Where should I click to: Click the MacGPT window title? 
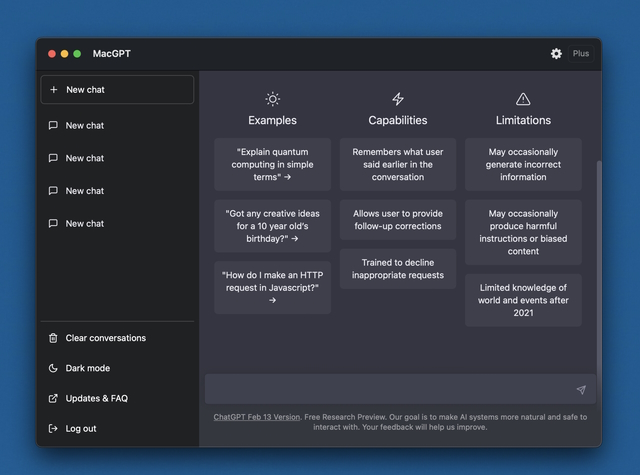click(x=111, y=54)
